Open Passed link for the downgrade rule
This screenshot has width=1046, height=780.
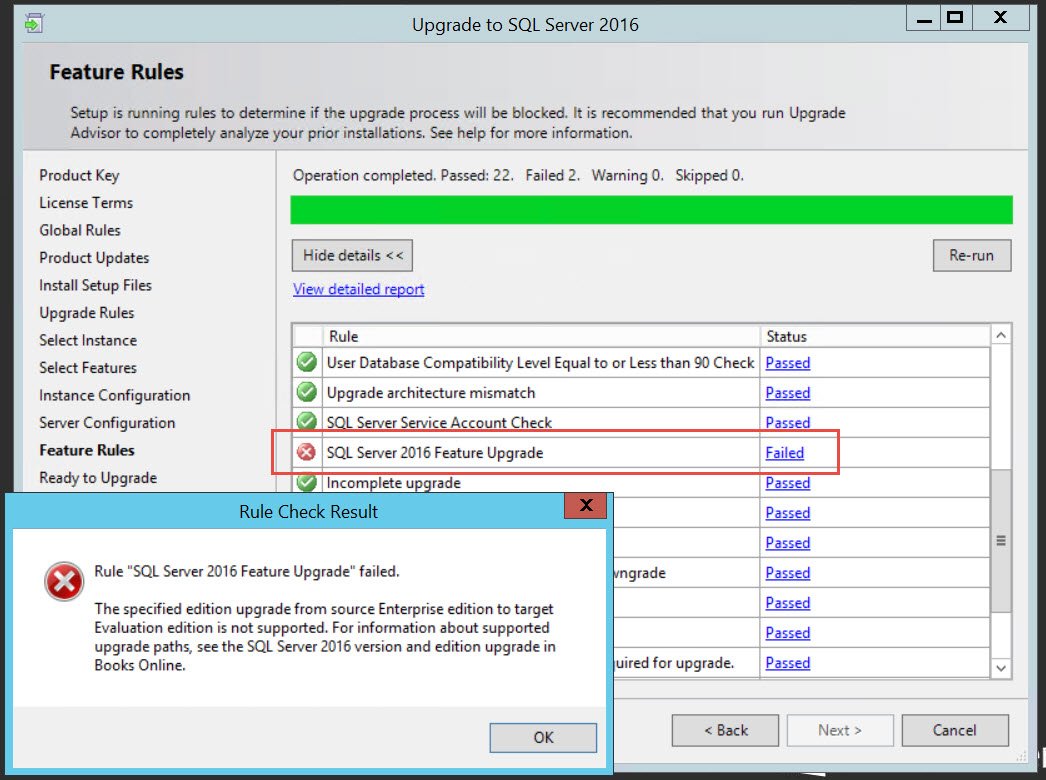click(788, 572)
